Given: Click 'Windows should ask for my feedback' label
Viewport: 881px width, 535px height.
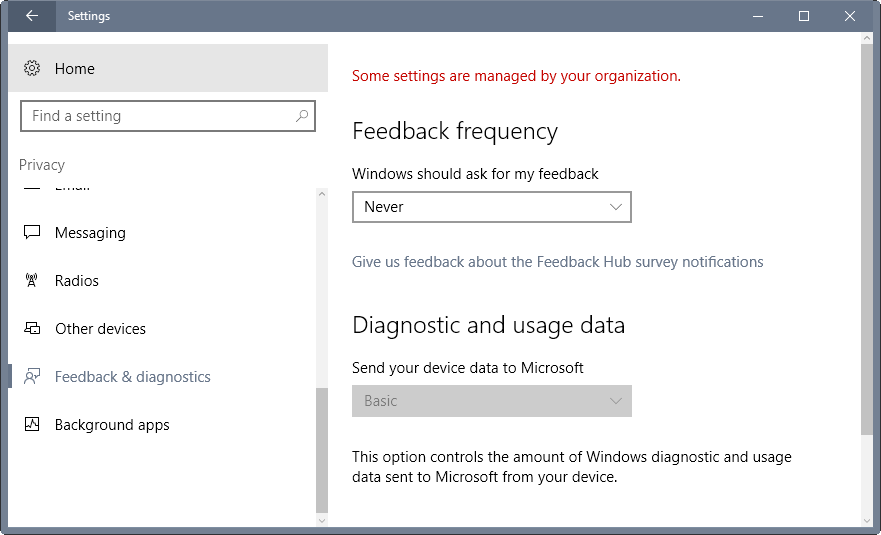Looking at the screenshot, I should point(475,174).
